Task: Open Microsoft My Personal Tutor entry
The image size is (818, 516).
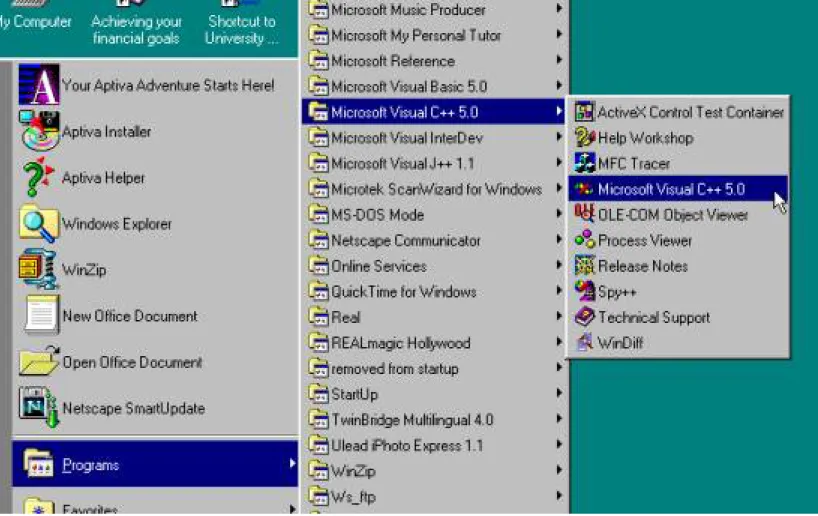Action: tap(435, 35)
